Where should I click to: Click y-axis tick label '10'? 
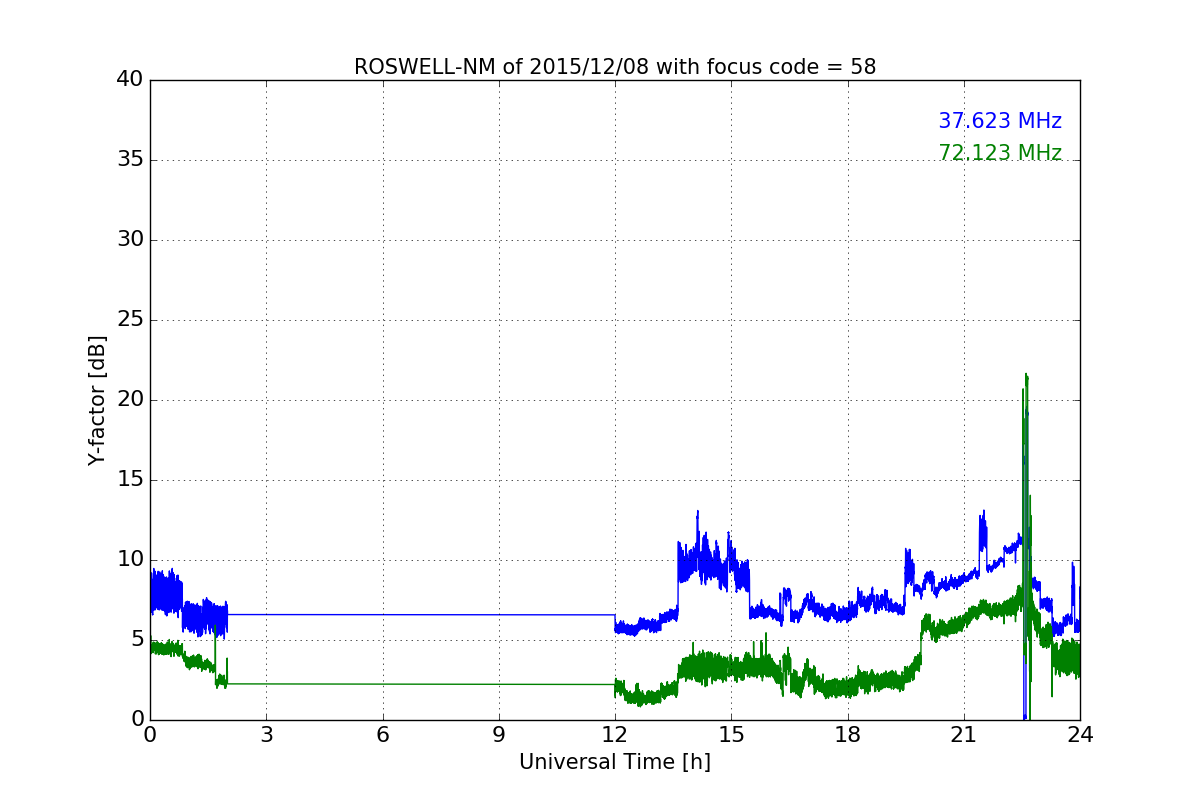(130, 560)
